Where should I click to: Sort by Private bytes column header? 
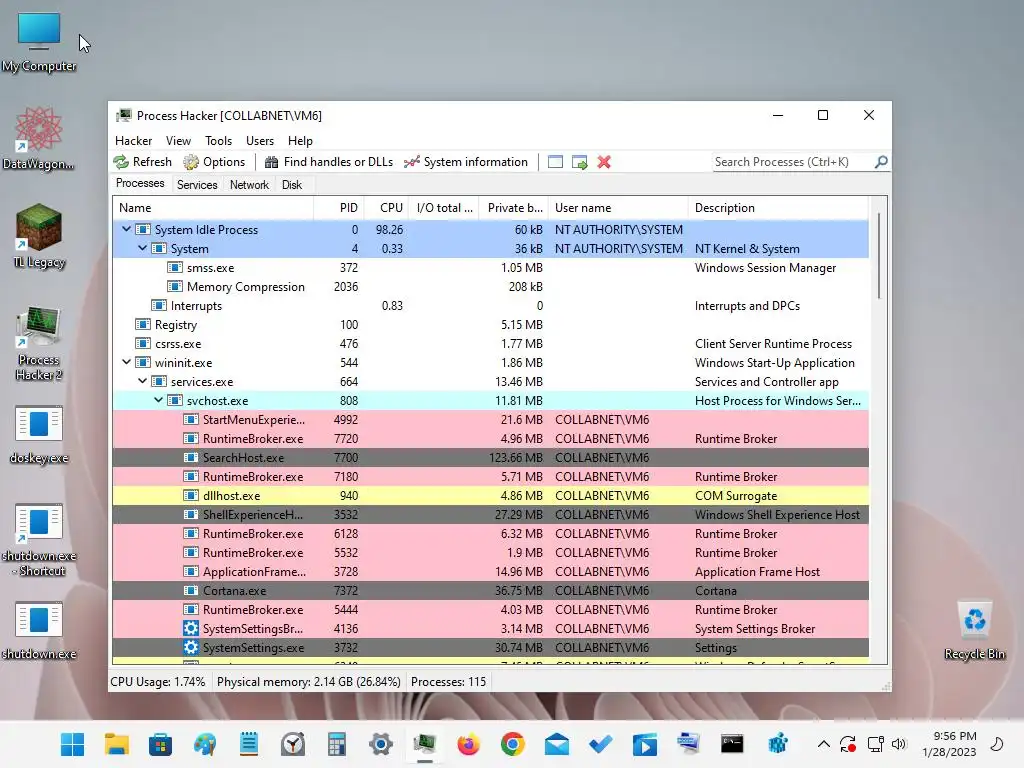[513, 208]
